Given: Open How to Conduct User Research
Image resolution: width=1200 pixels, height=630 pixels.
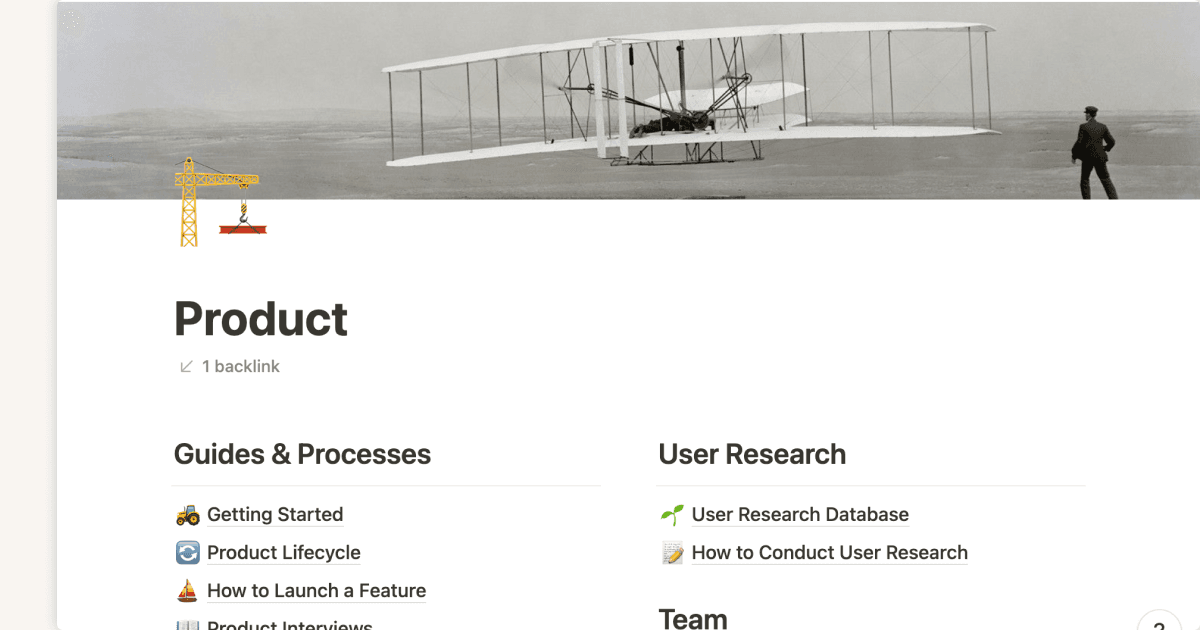Looking at the screenshot, I should click(829, 552).
